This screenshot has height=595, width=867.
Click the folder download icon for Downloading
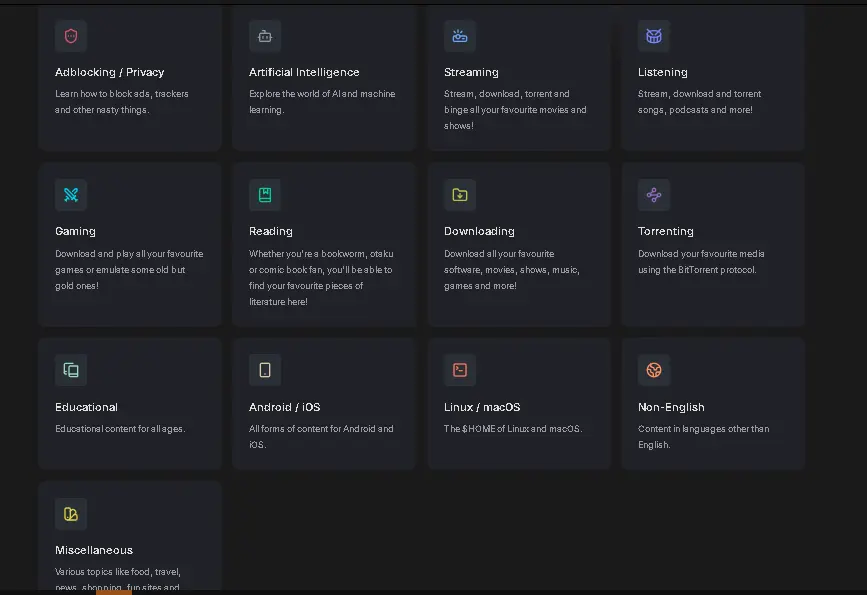tap(459, 195)
